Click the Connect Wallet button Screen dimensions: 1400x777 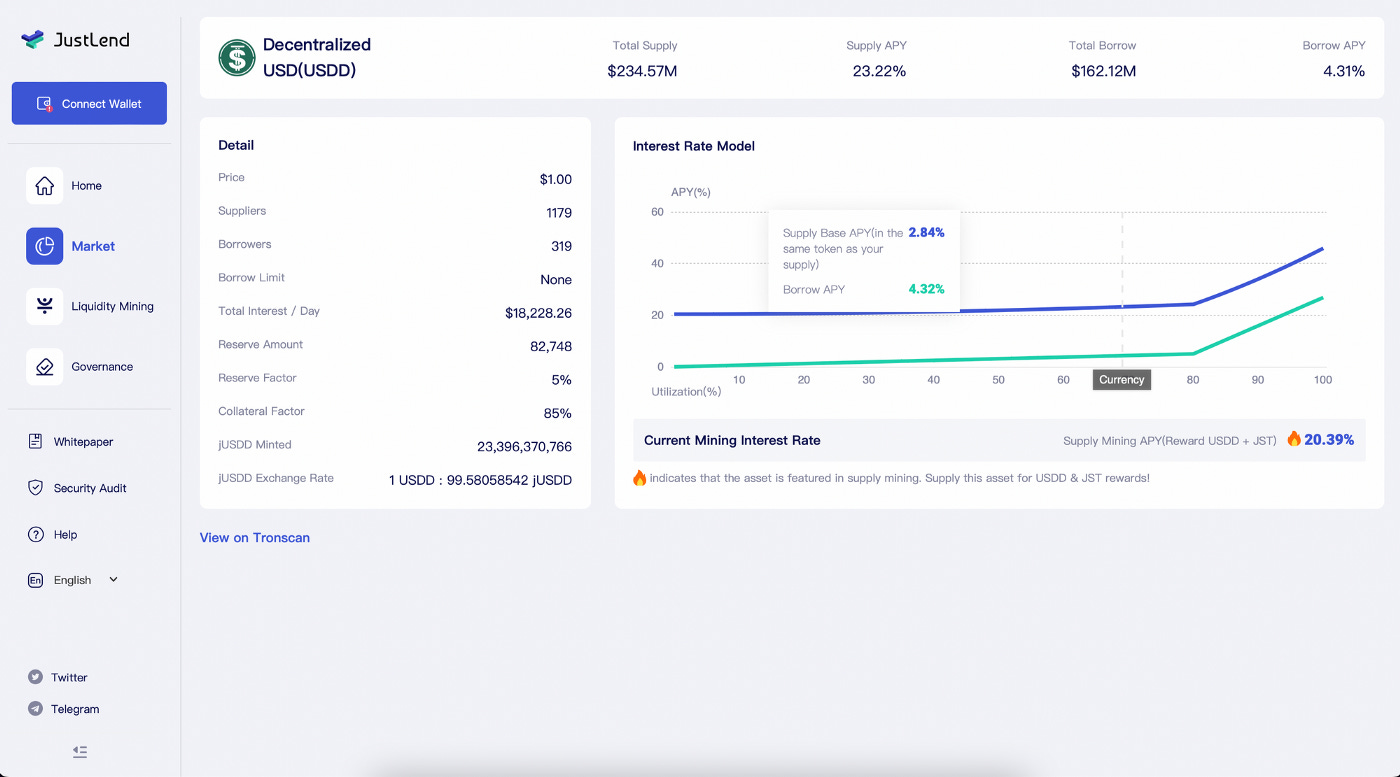pos(89,103)
